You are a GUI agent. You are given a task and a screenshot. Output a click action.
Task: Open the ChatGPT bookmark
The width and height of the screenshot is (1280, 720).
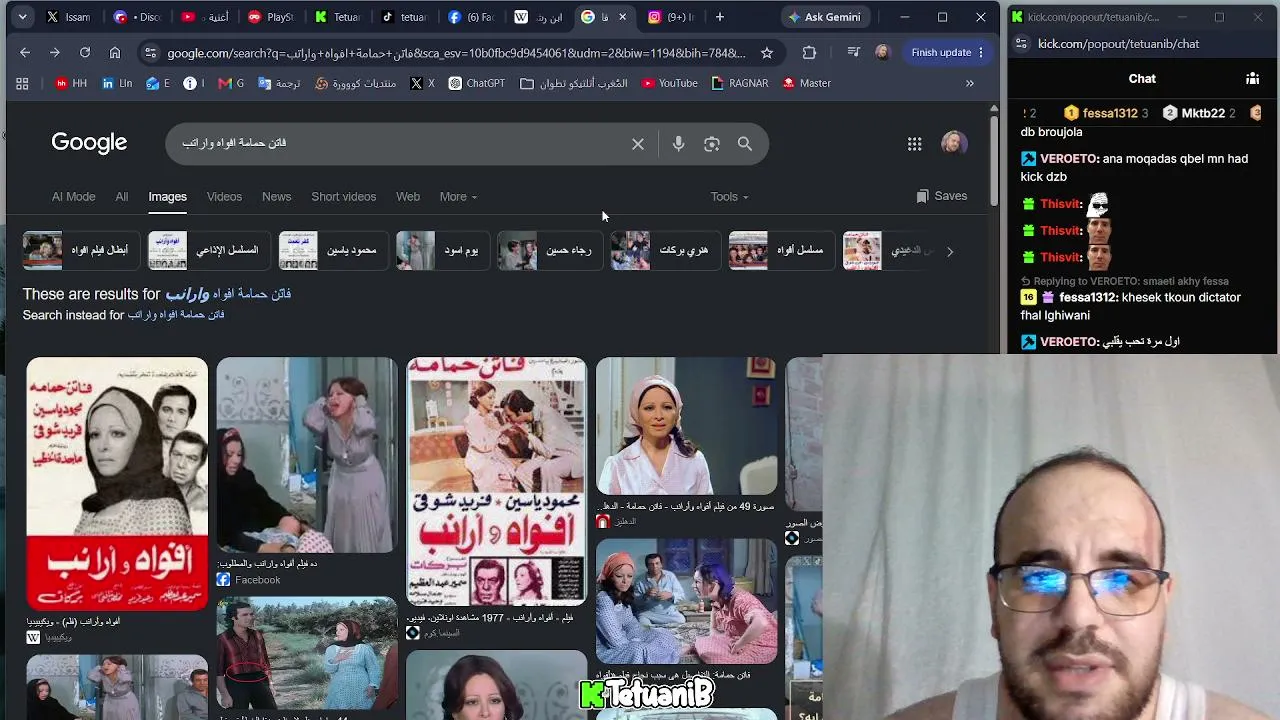pyautogui.click(x=476, y=83)
